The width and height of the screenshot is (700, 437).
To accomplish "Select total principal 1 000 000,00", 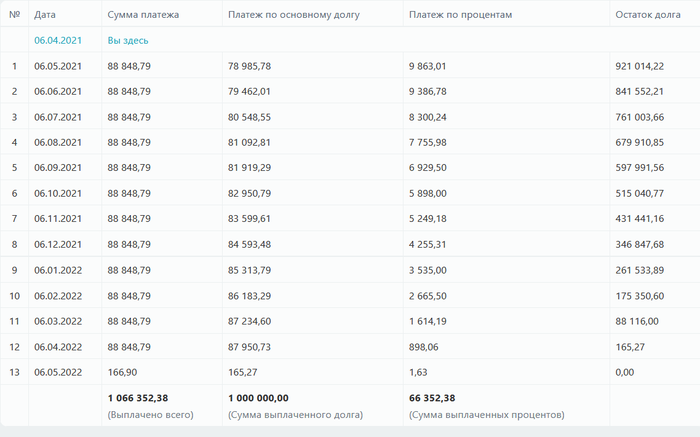I will [x=258, y=397].
